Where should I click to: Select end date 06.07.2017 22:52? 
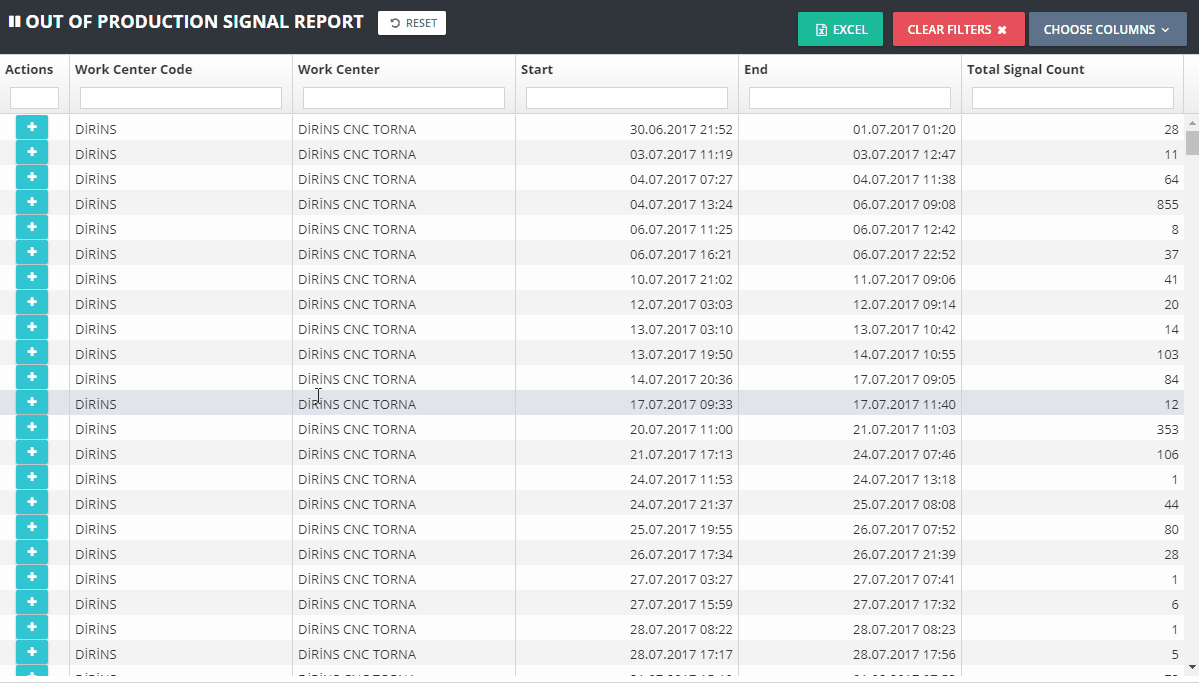click(904, 254)
